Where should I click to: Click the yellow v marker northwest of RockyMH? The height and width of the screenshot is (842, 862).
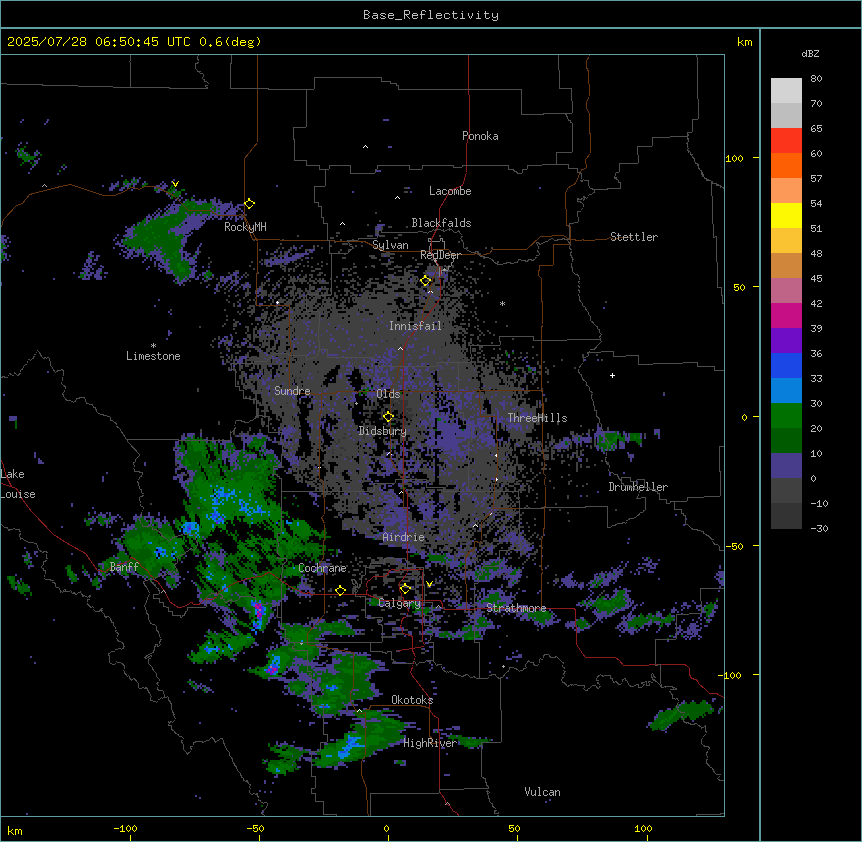[175, 184]
